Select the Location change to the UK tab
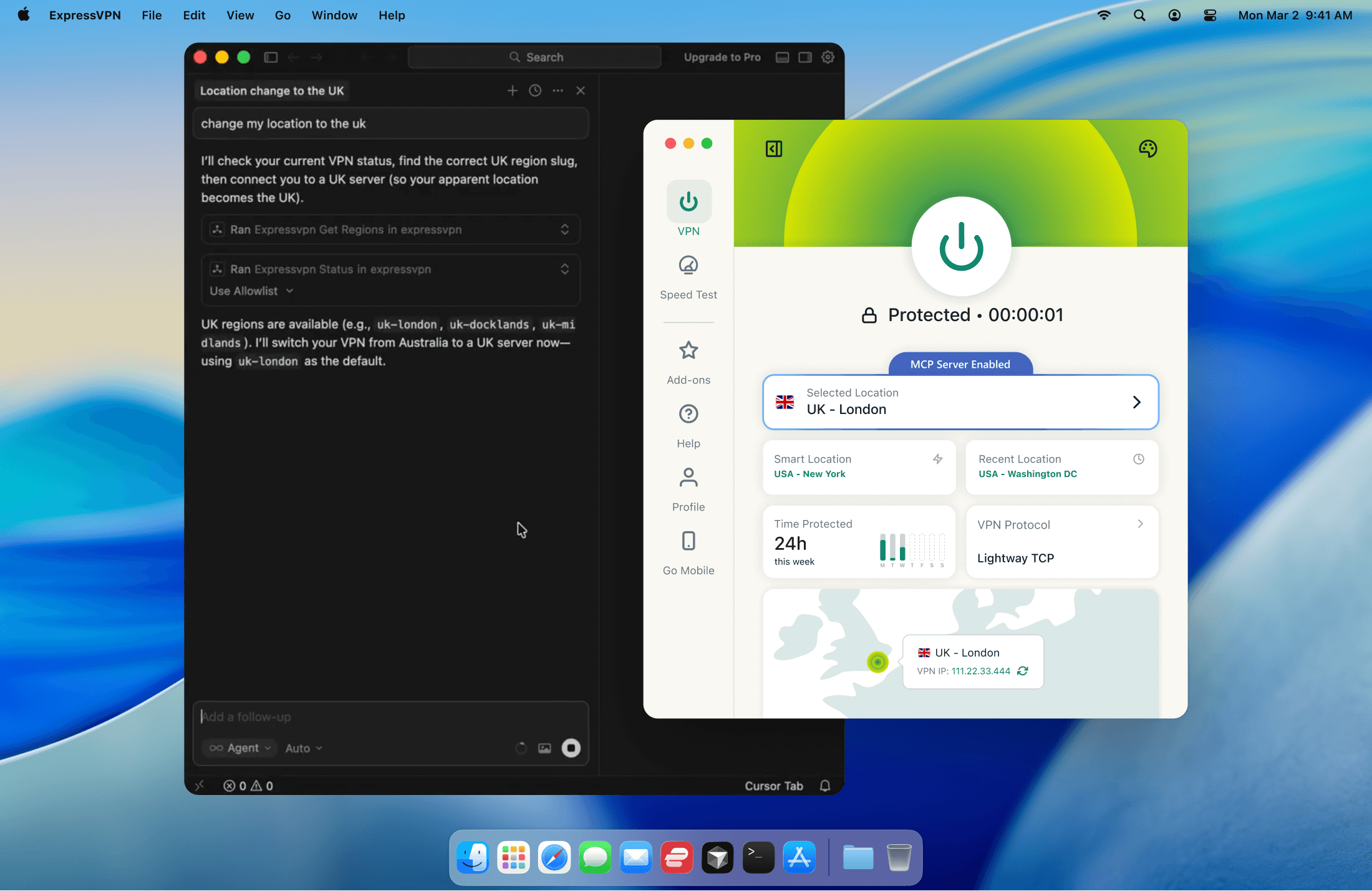Screen dimensions: 1372x891 point(272,91)
